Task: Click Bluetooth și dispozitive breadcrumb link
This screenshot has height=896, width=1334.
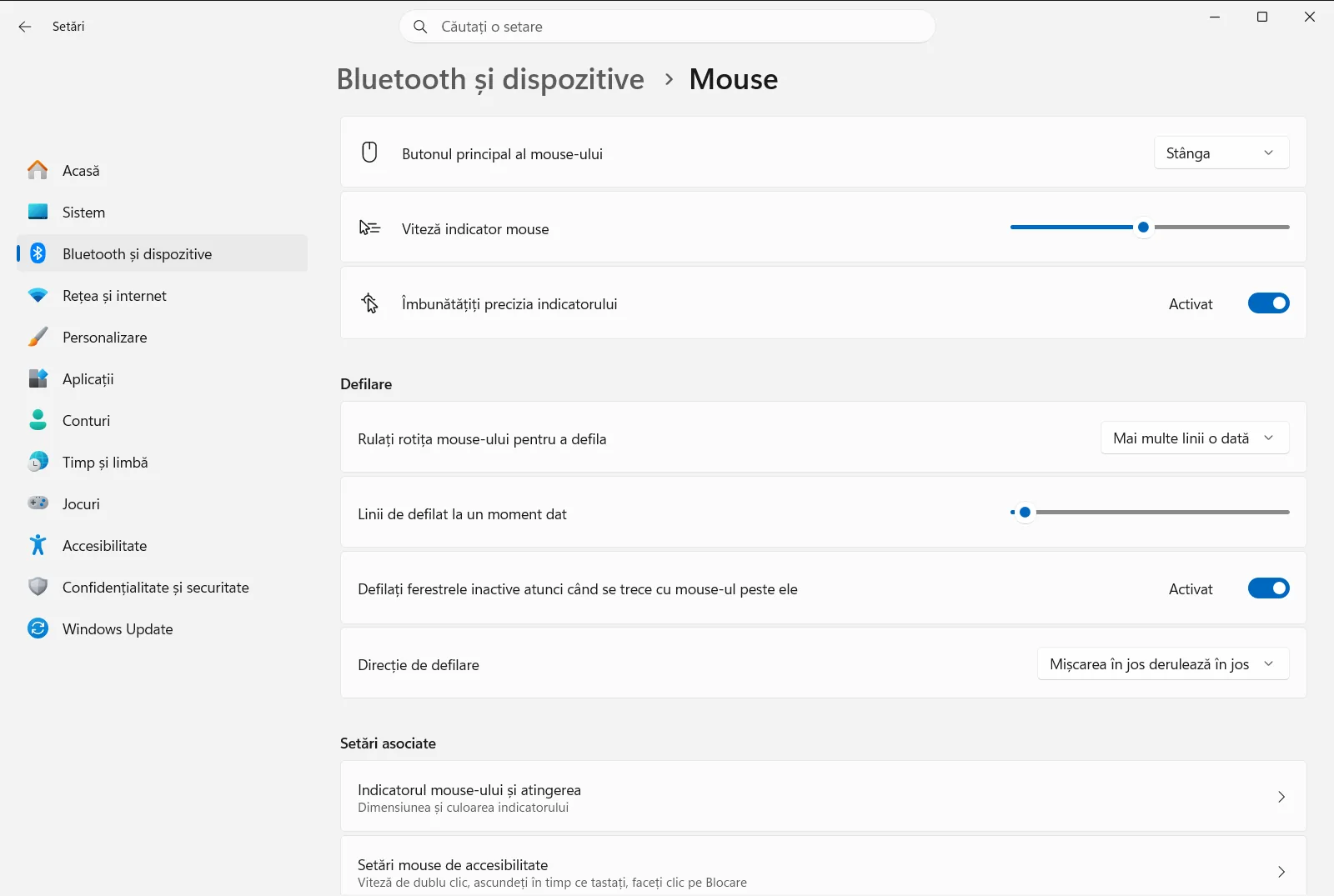Action: point(490,79)
